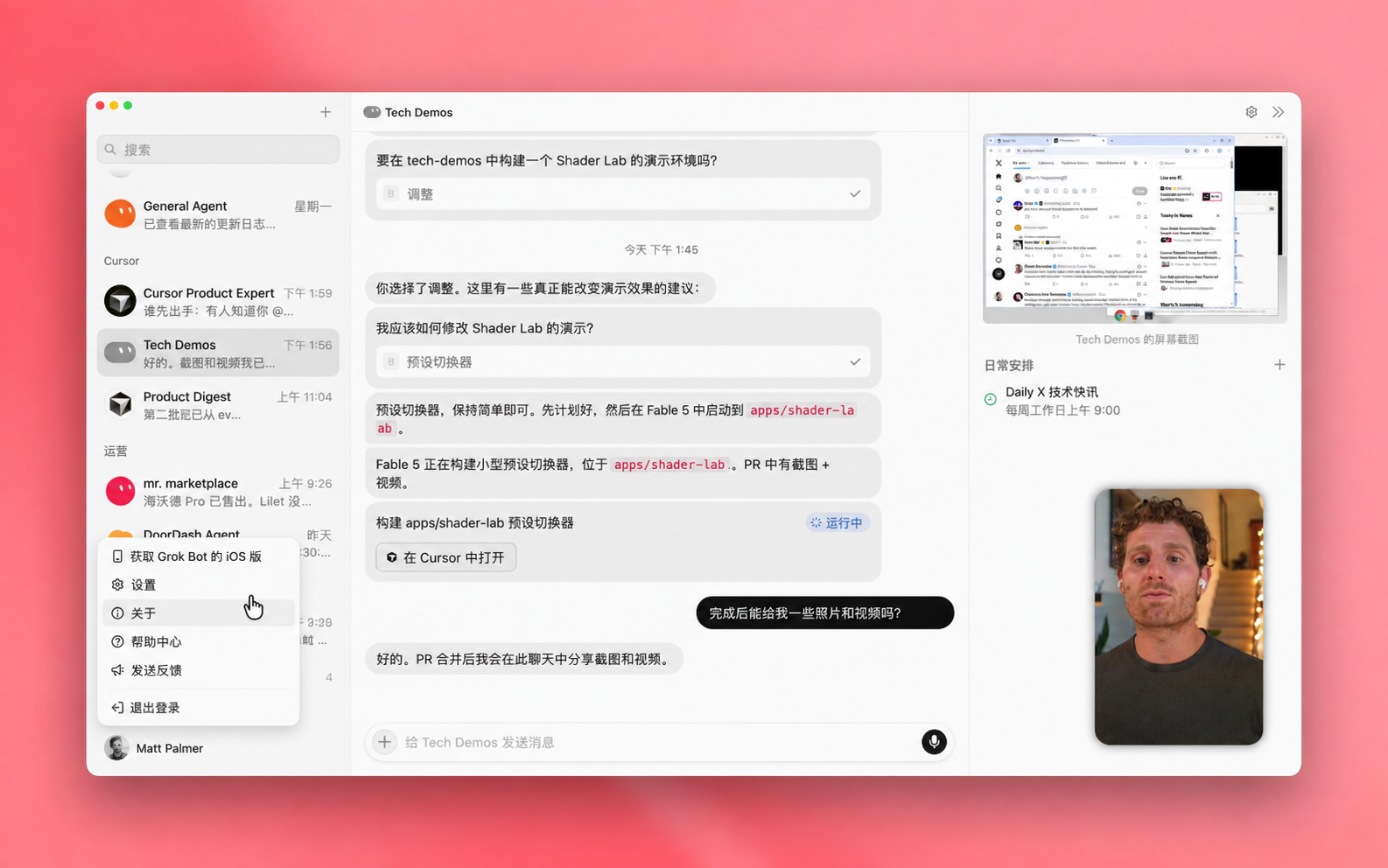This screenshot has height=868, width=1388.
Task: Focus the 搜索 search field
Action: click(x=218, y=150)
